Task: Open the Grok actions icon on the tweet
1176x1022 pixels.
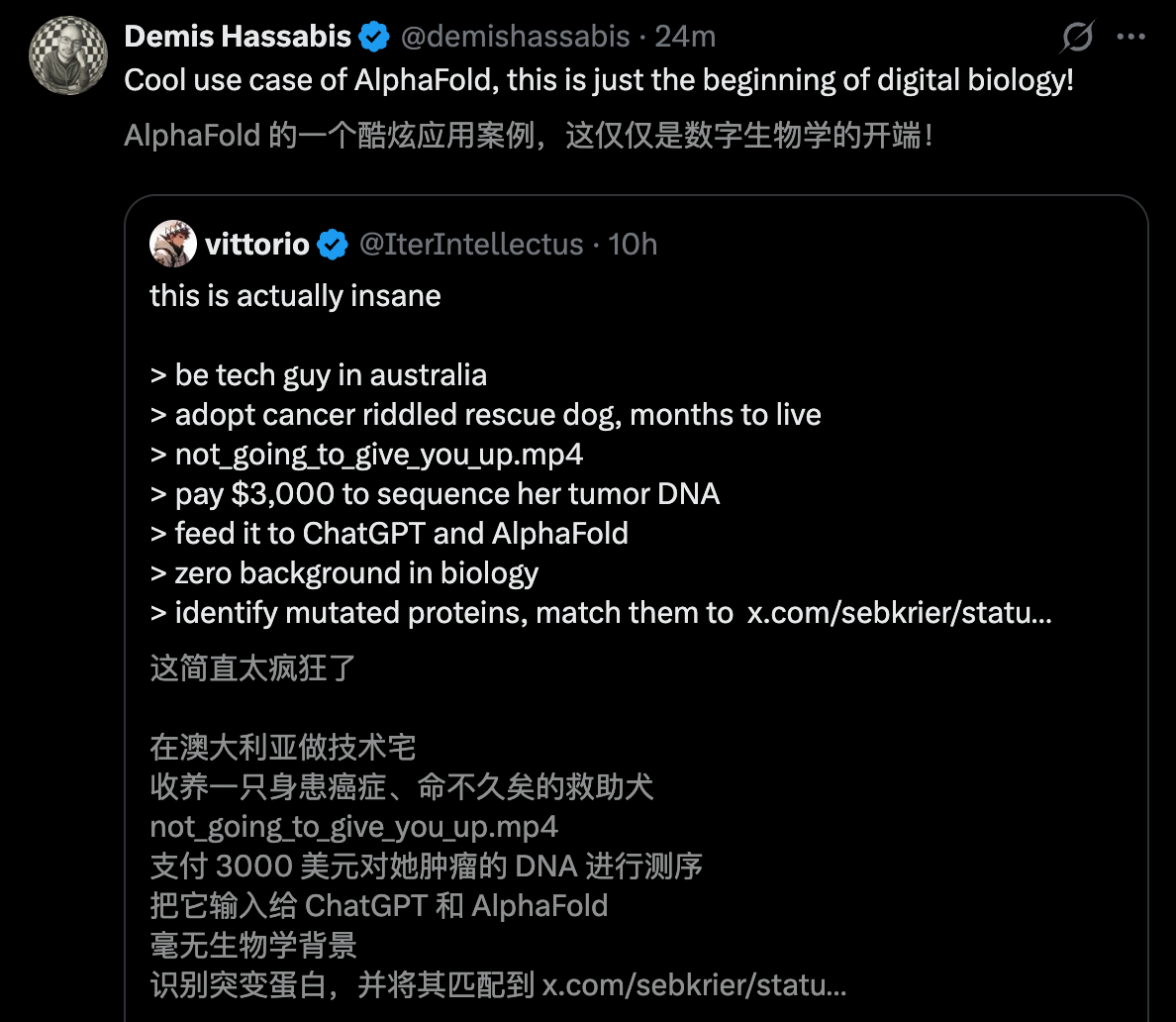Action: click(1077, 36)
